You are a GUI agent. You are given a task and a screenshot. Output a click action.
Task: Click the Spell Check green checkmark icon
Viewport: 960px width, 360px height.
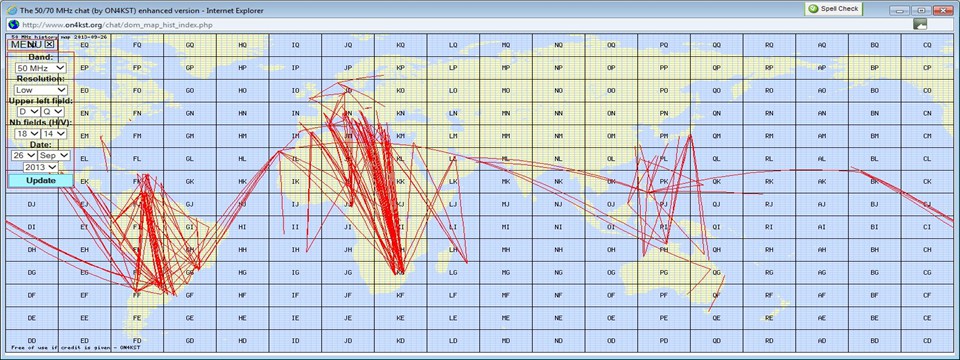coord(813,9)
